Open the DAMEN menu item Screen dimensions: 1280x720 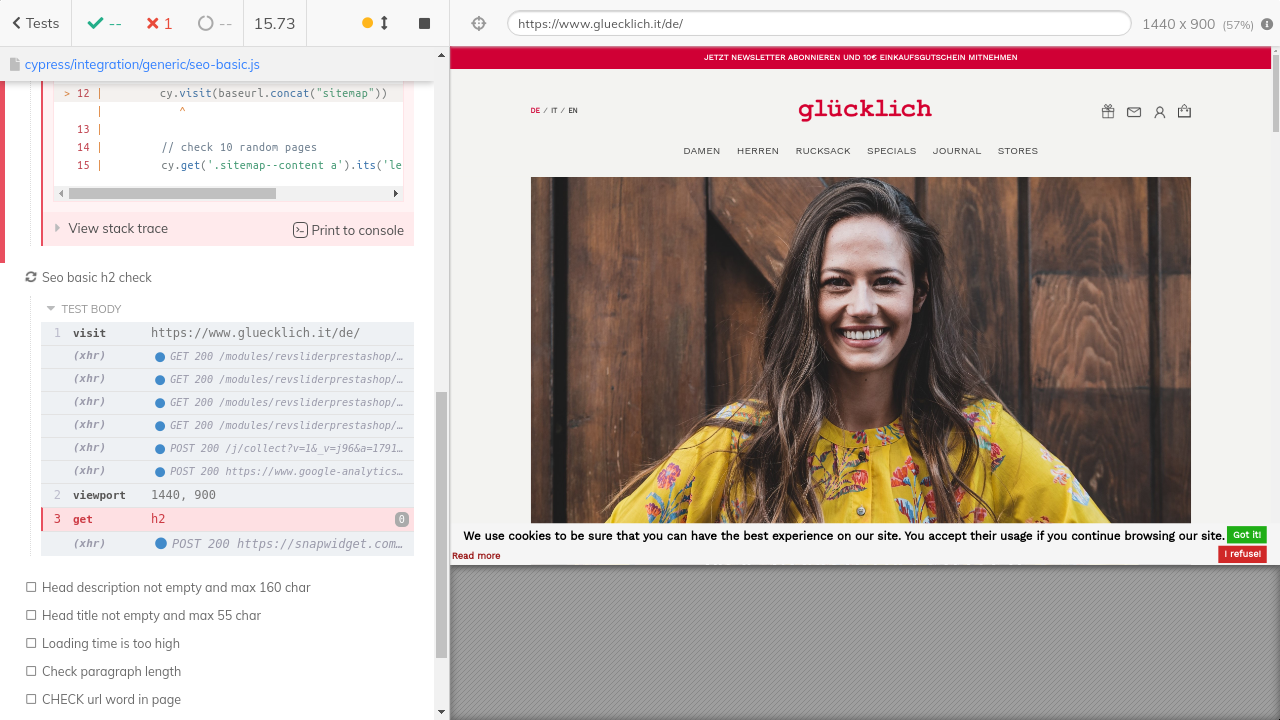coord(702,151)
